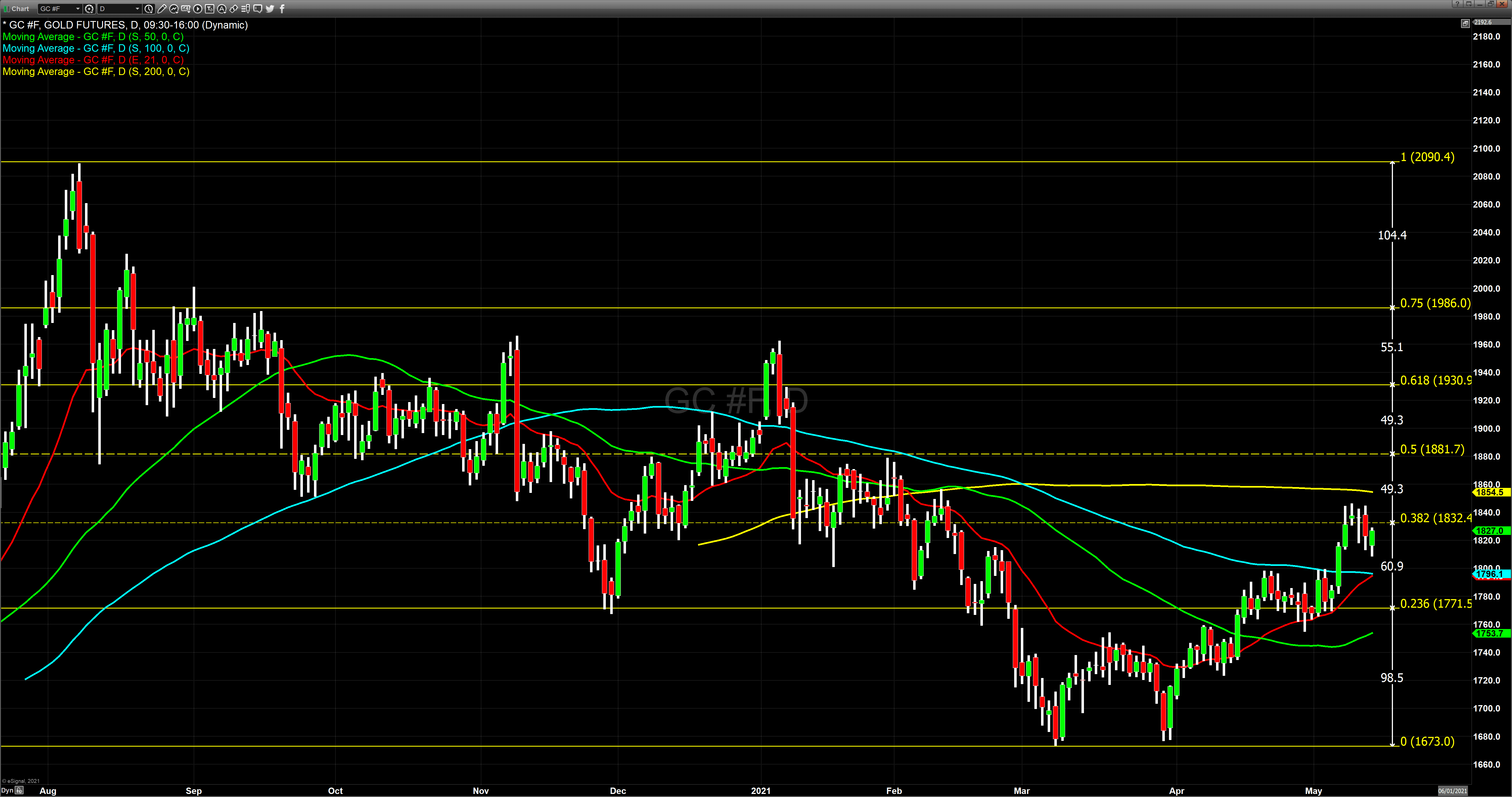The image size is (1512, 797).
Task: Click the Nov label on time axis
Action: (x=481, y=791)
